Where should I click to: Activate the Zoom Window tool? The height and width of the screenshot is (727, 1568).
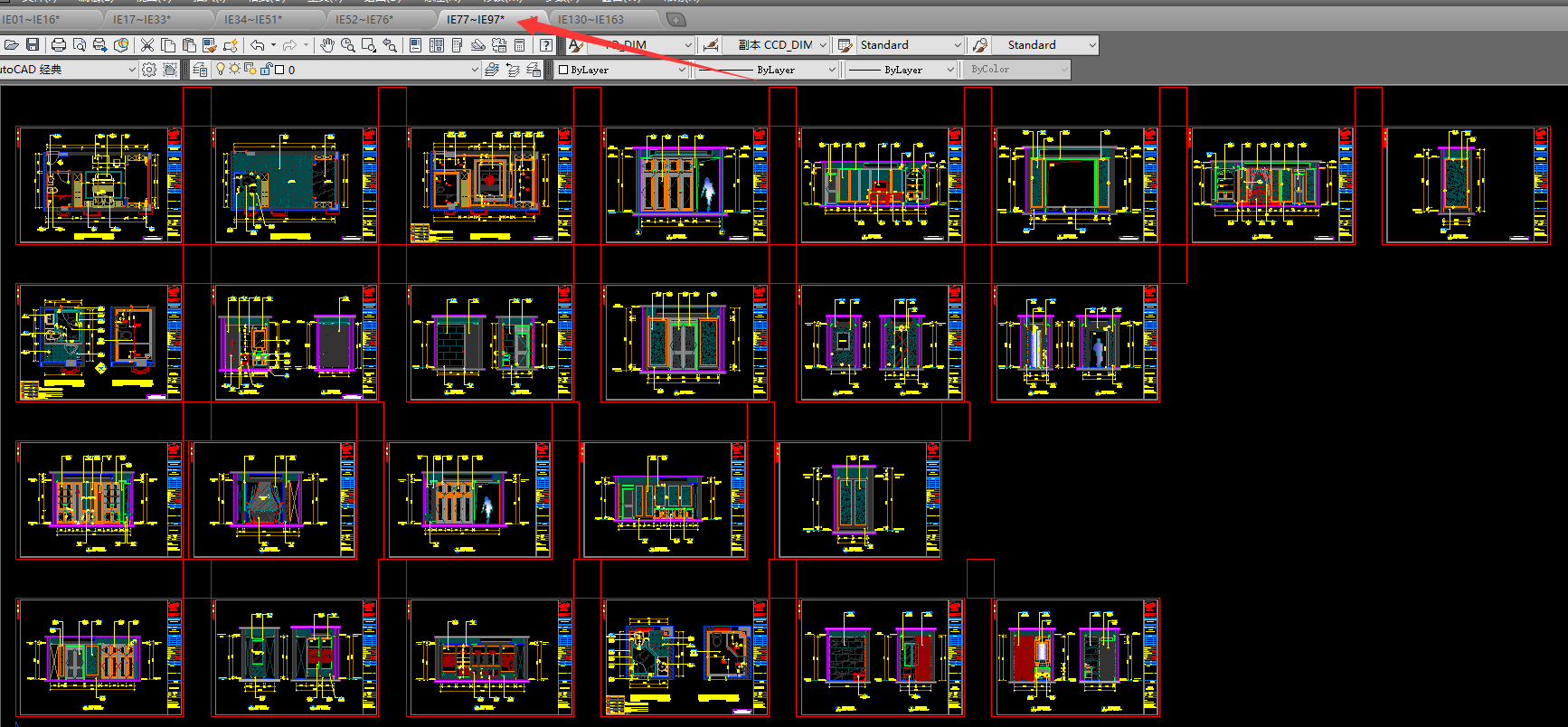point(369,45)
